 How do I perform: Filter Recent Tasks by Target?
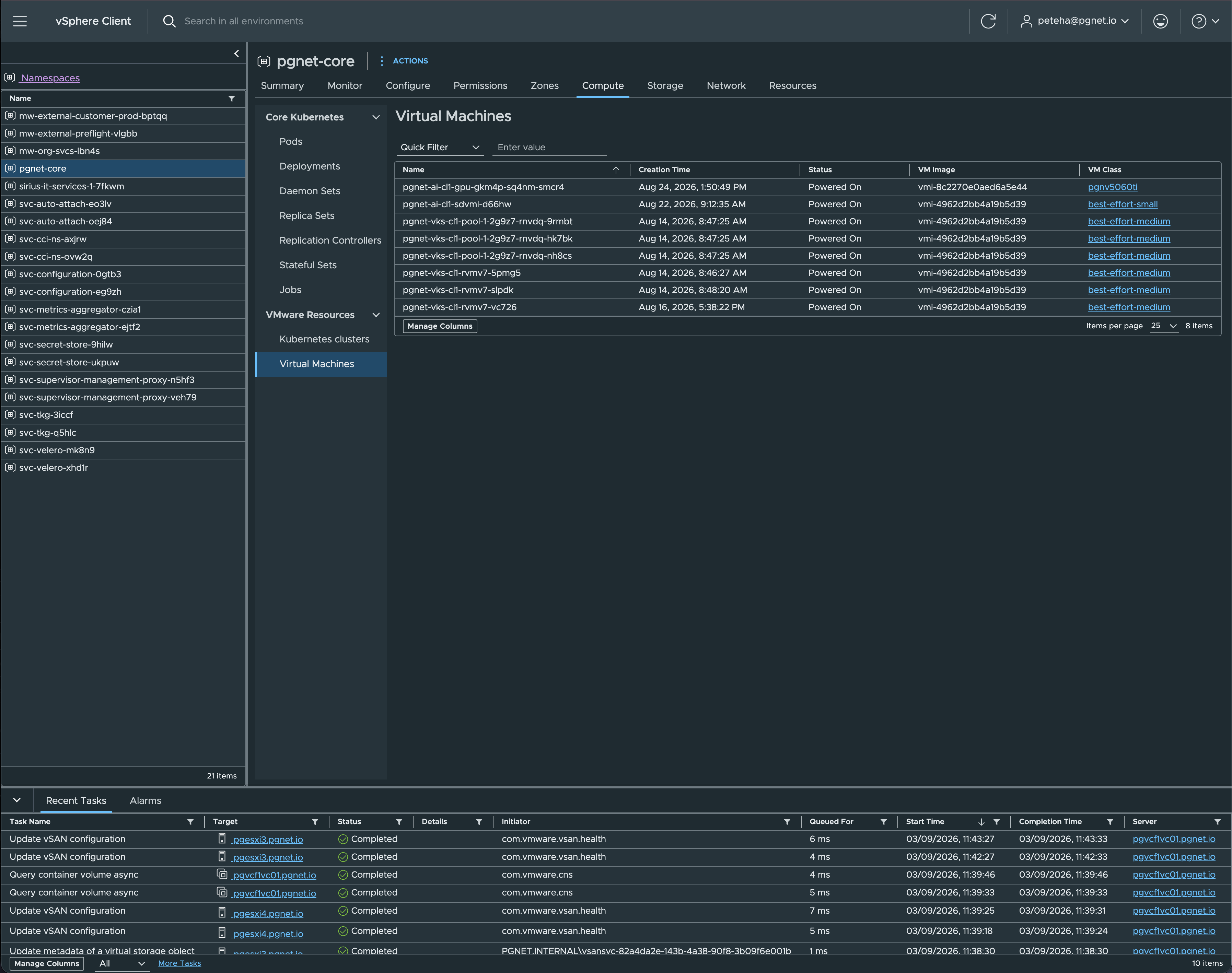coord(315,821)
